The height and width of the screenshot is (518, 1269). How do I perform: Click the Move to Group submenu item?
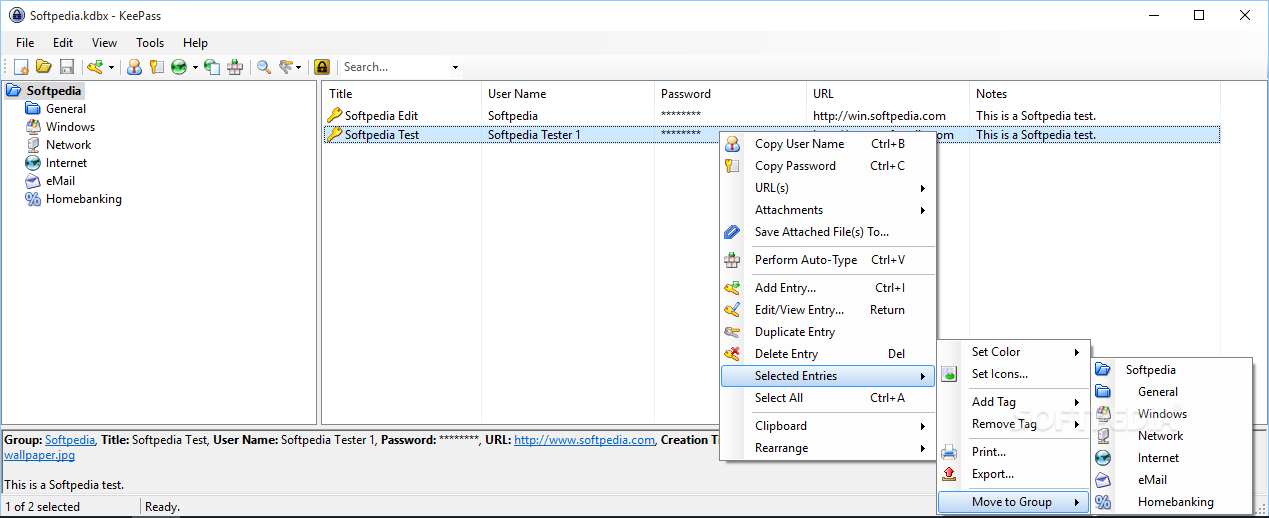click(x=1013, y=502)
